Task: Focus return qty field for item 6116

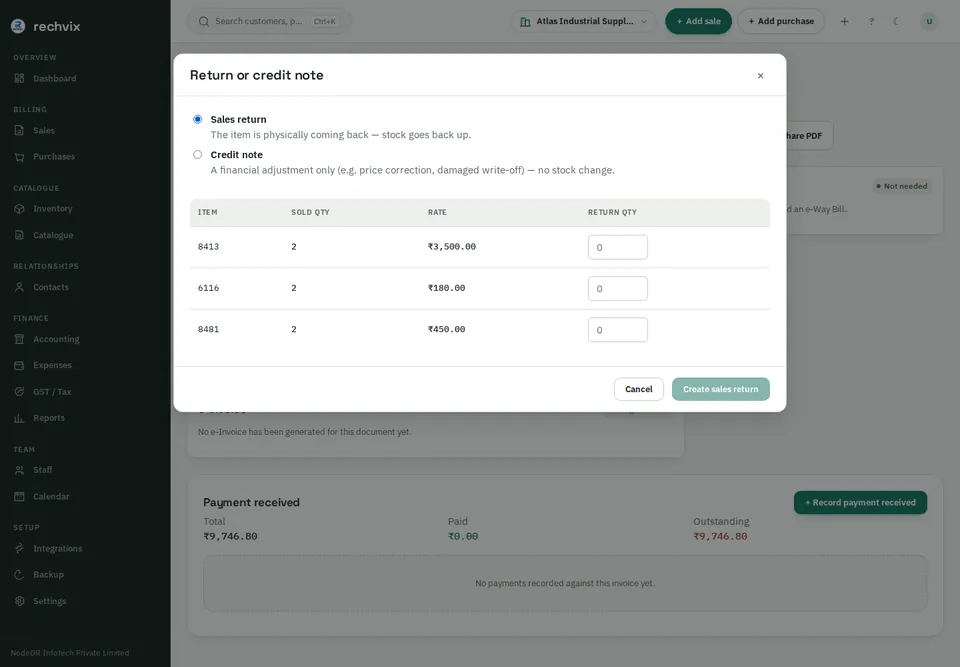Action: (618, 288)
